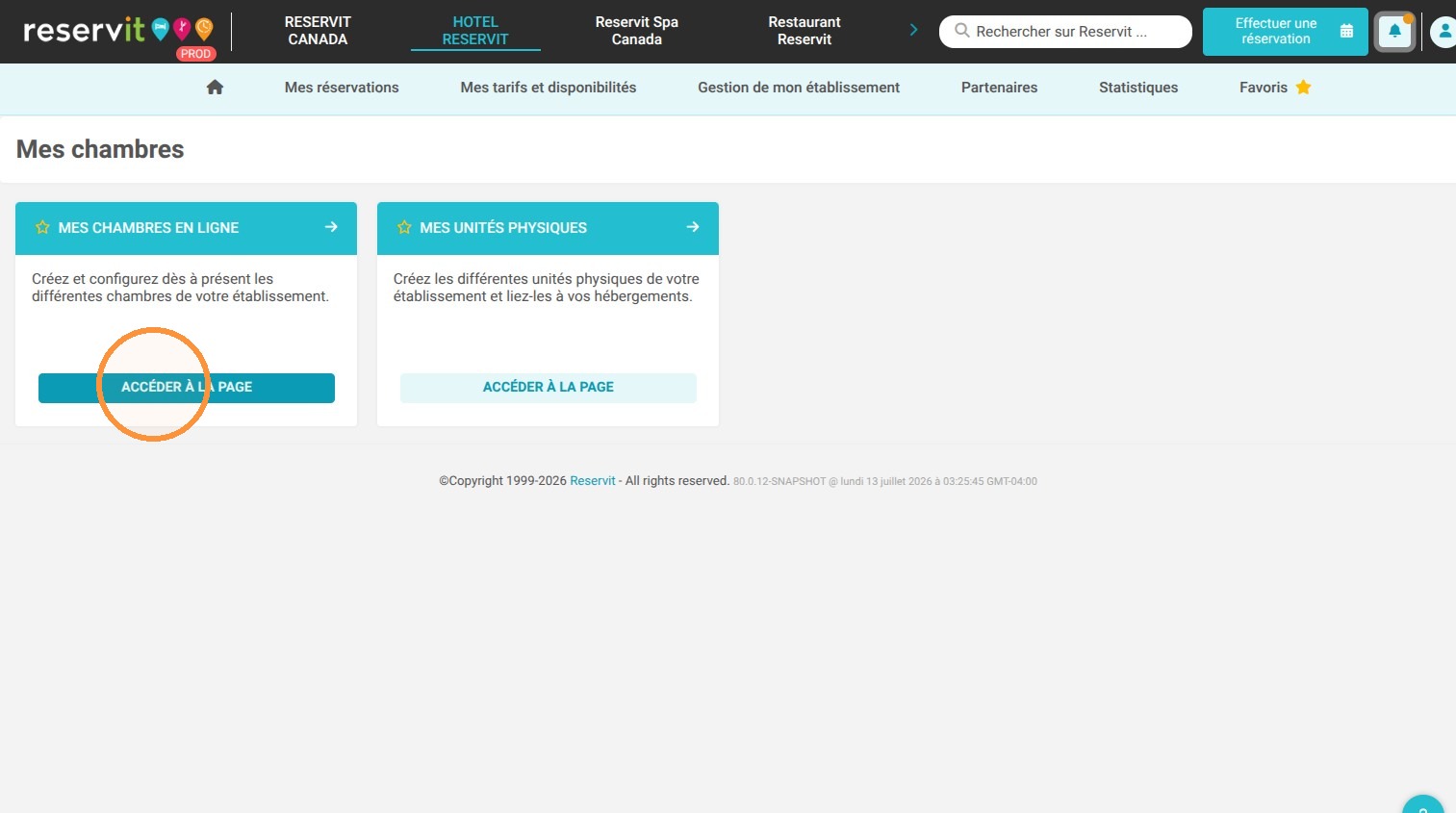
Task: Click Effectuer une réservation button
Action: click(x=1285, y=32)
